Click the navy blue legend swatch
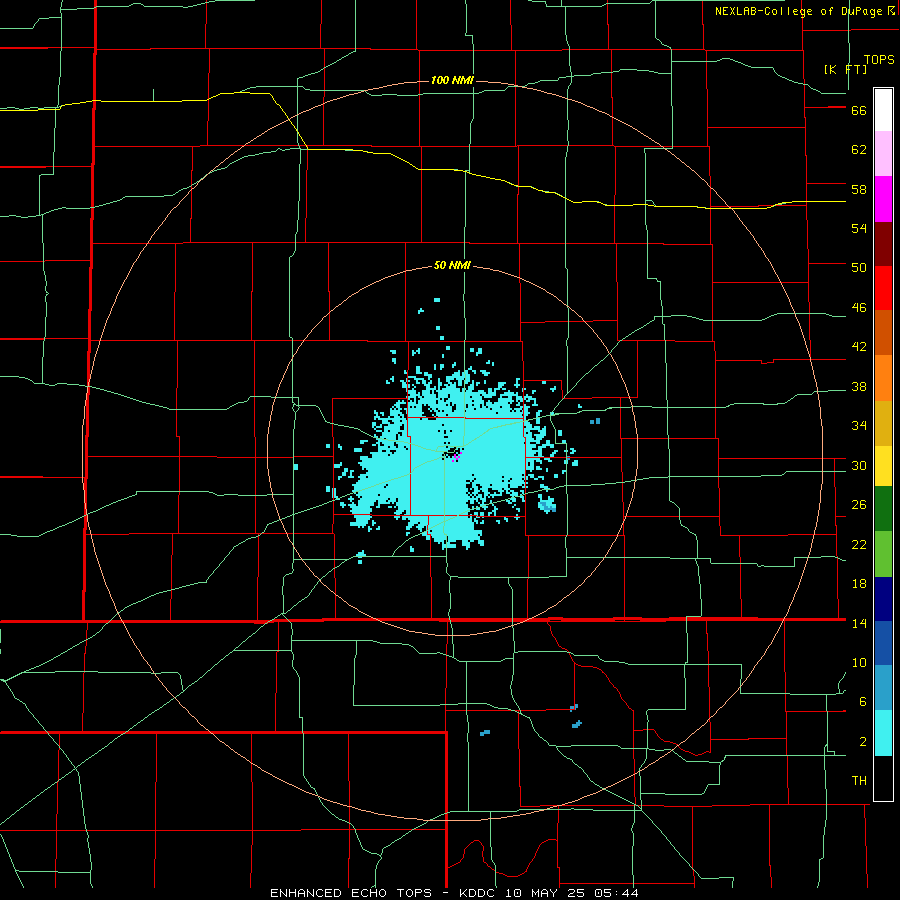This screenshot has width=900, height=900. (x=883, y=599)
